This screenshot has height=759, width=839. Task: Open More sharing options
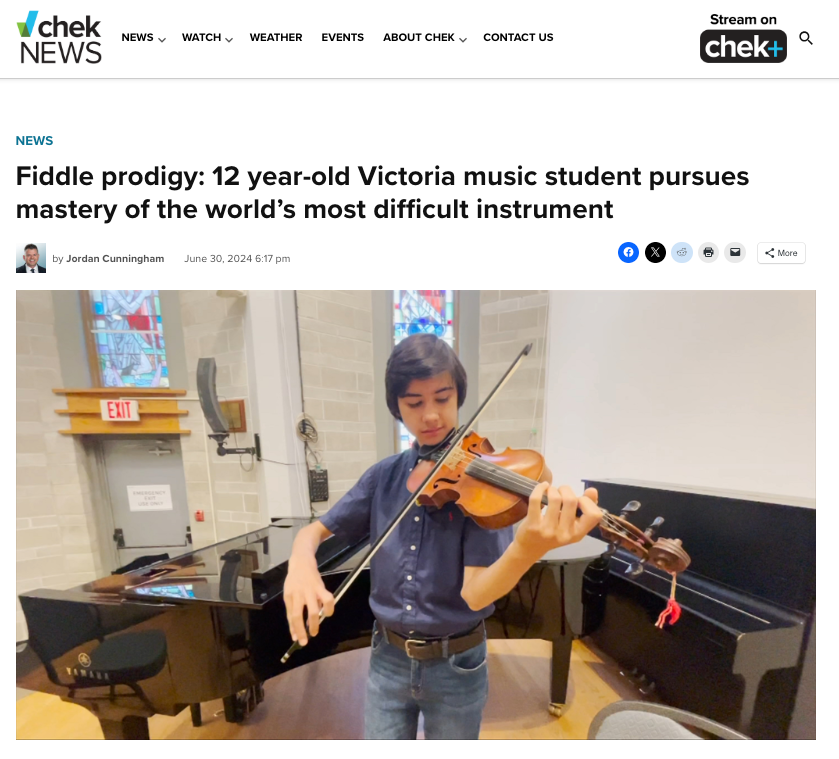coord(781,253)
